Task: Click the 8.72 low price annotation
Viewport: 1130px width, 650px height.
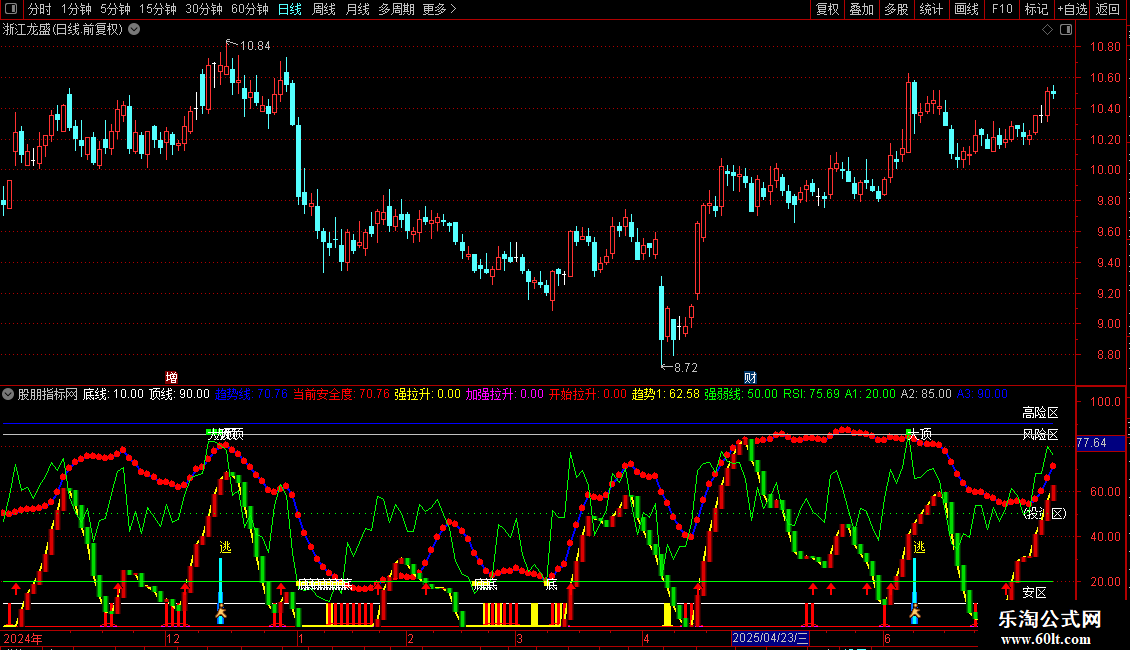Action: point(685,368)
